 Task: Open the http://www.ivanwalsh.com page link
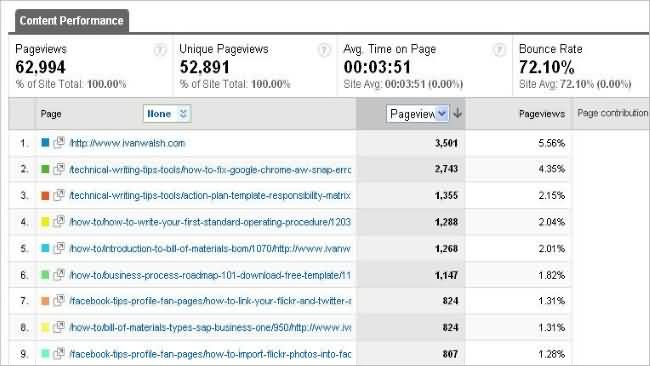pos(127,143)
